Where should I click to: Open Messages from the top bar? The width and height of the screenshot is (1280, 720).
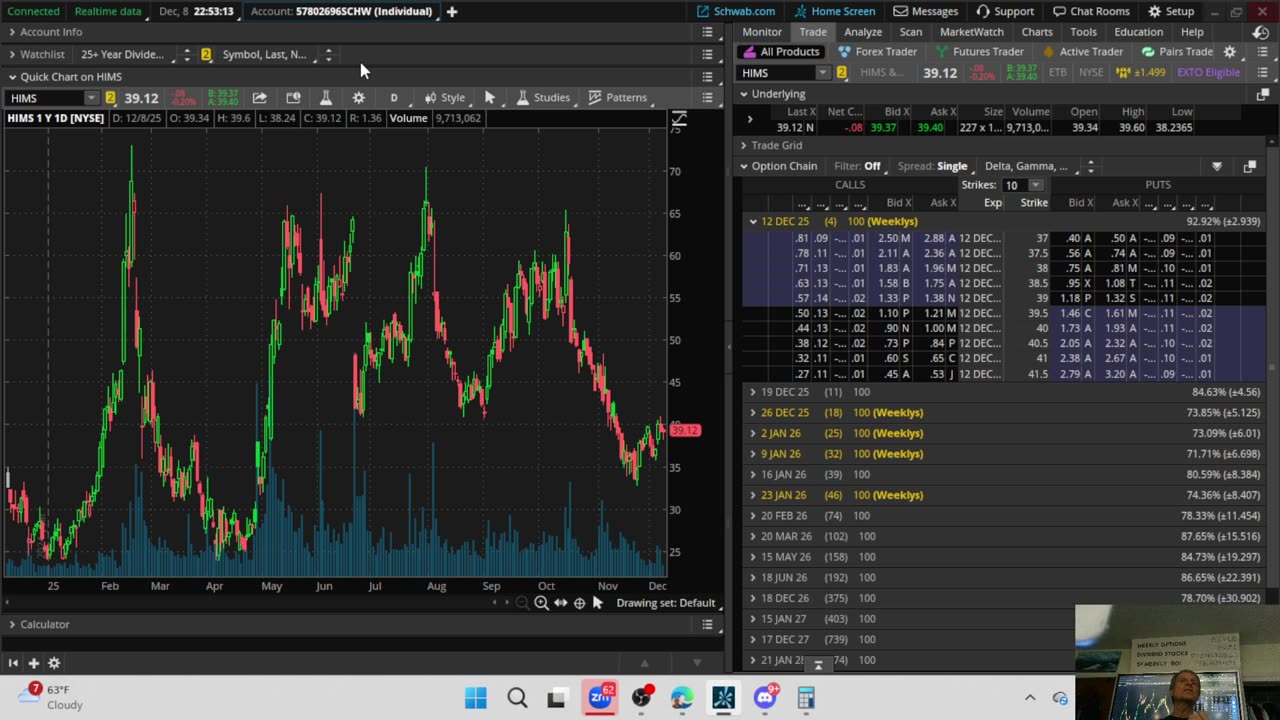coord(926,11)
